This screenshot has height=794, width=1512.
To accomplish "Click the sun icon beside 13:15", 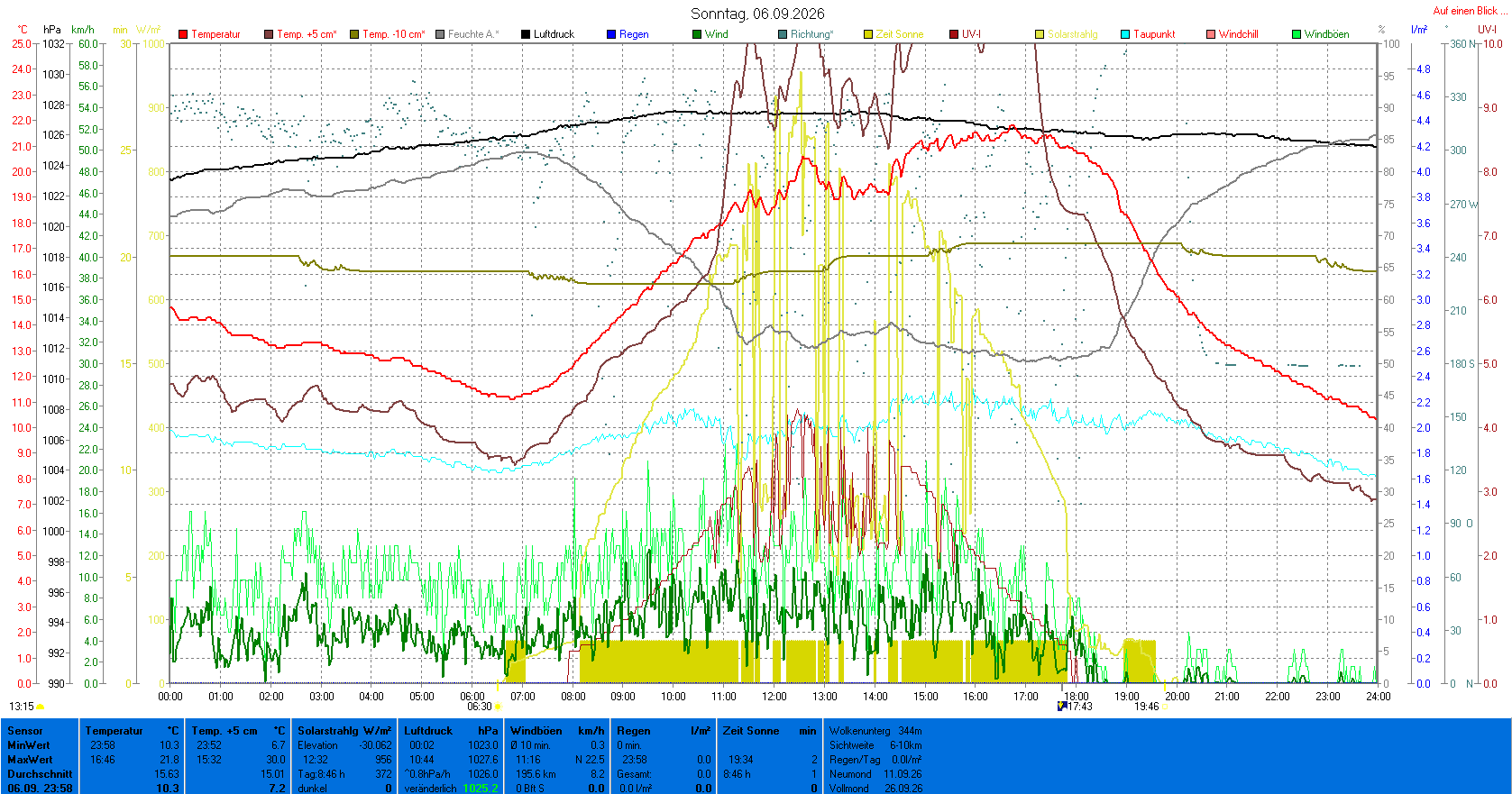I will [x=41, y=707].
